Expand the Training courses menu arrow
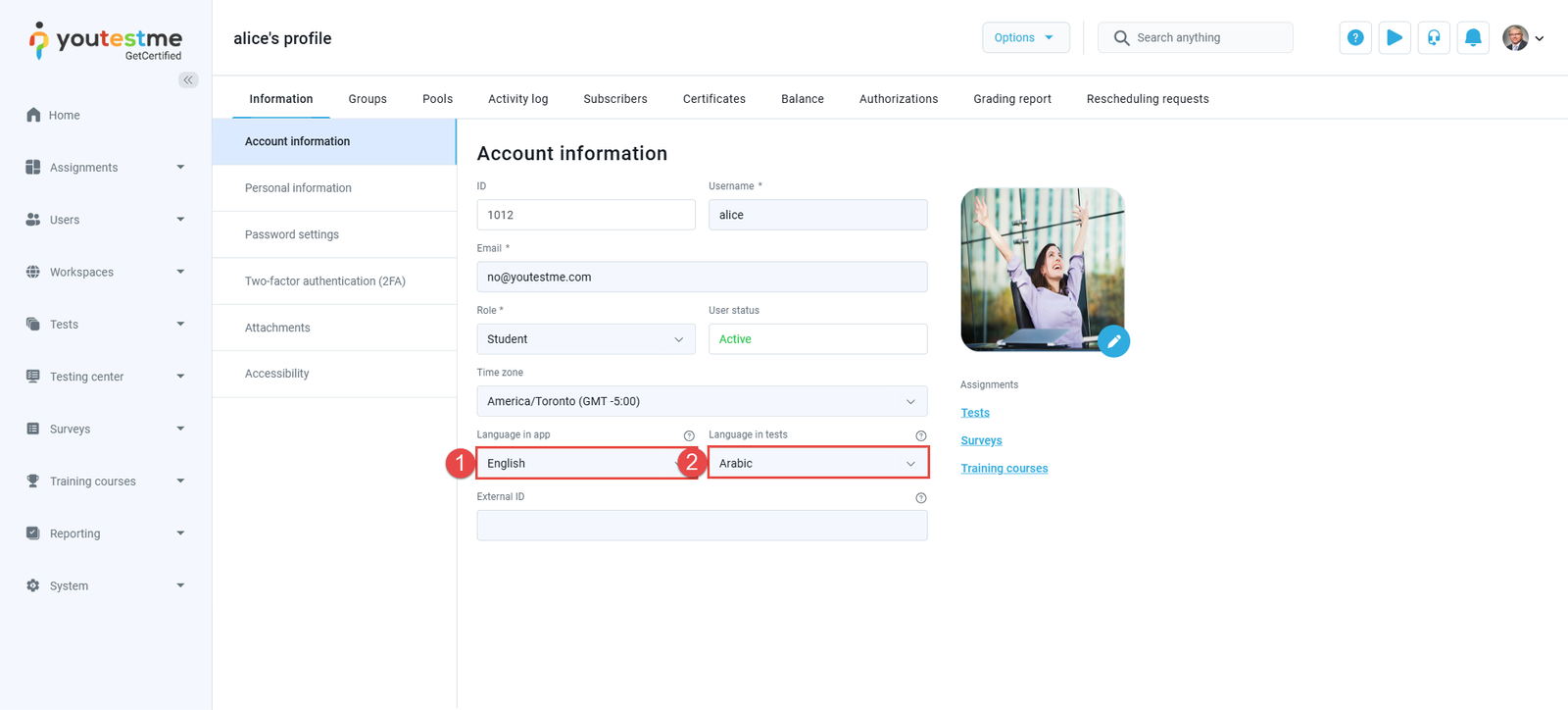 tap(180, 481)
